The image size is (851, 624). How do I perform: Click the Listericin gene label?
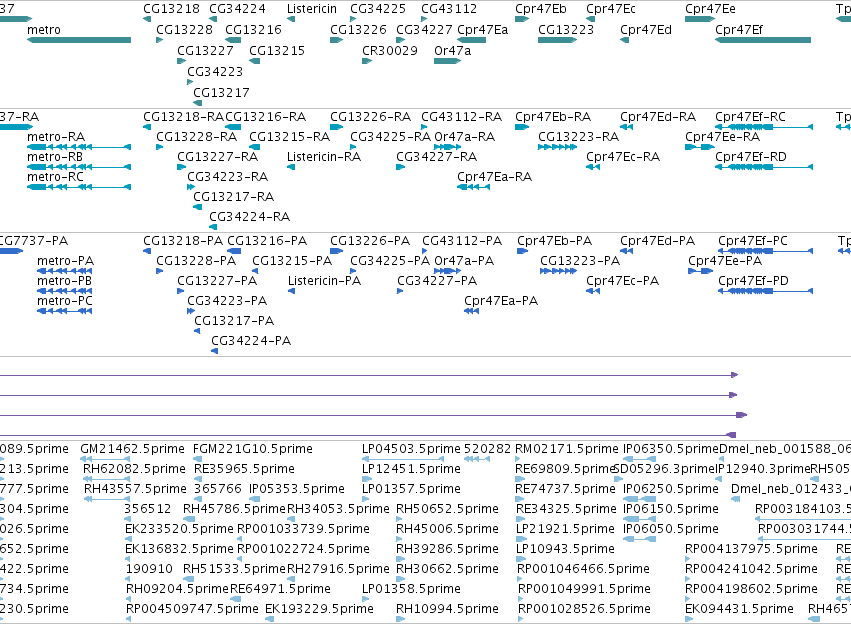tap(312, 9)
